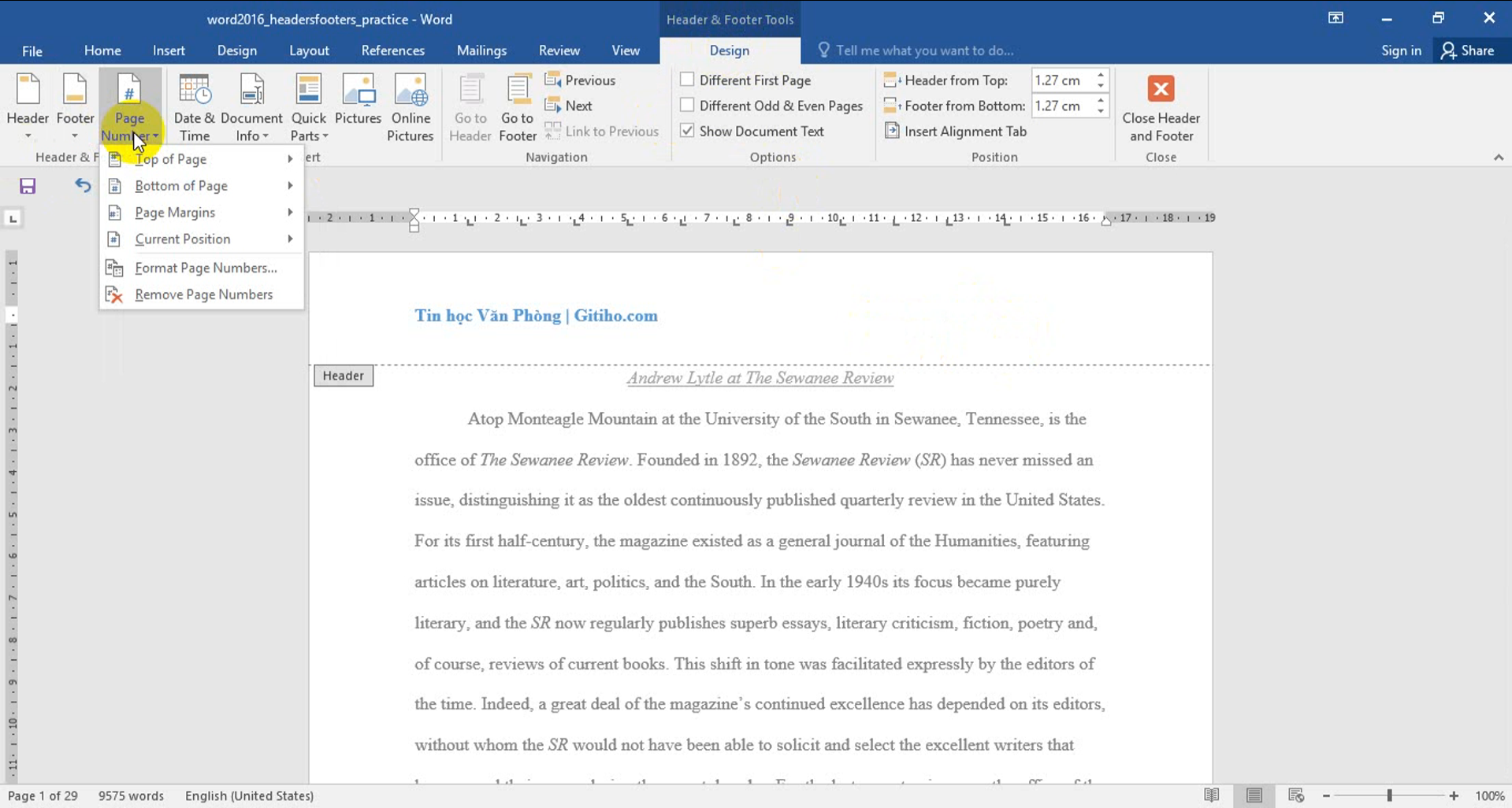
Task: Undo last action
Action: click(x=83, y=186)
